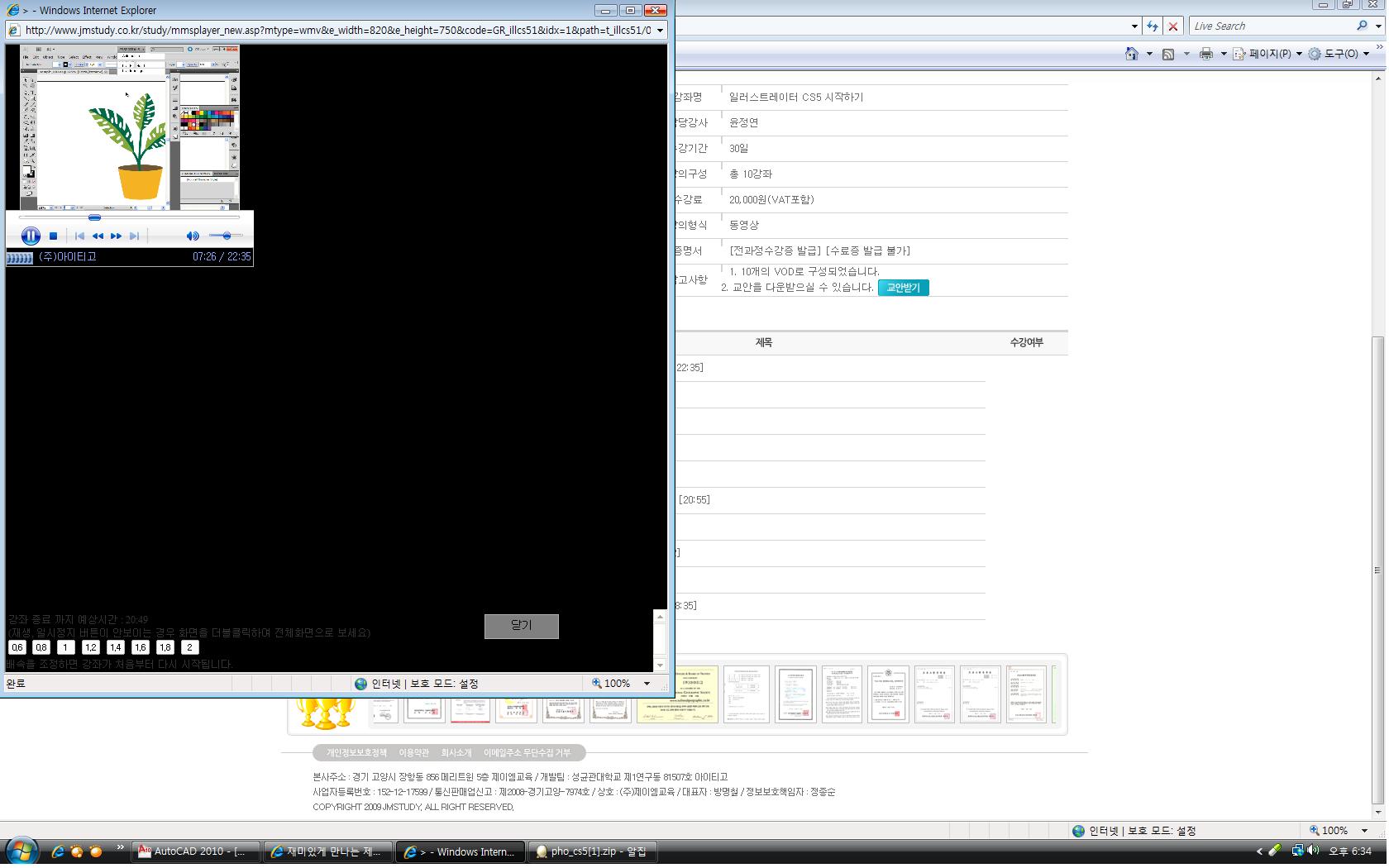Click the Print icon in IE toolbar
The height and width of the screenshot is (868, 1389).
click(x=1206, y=54)
